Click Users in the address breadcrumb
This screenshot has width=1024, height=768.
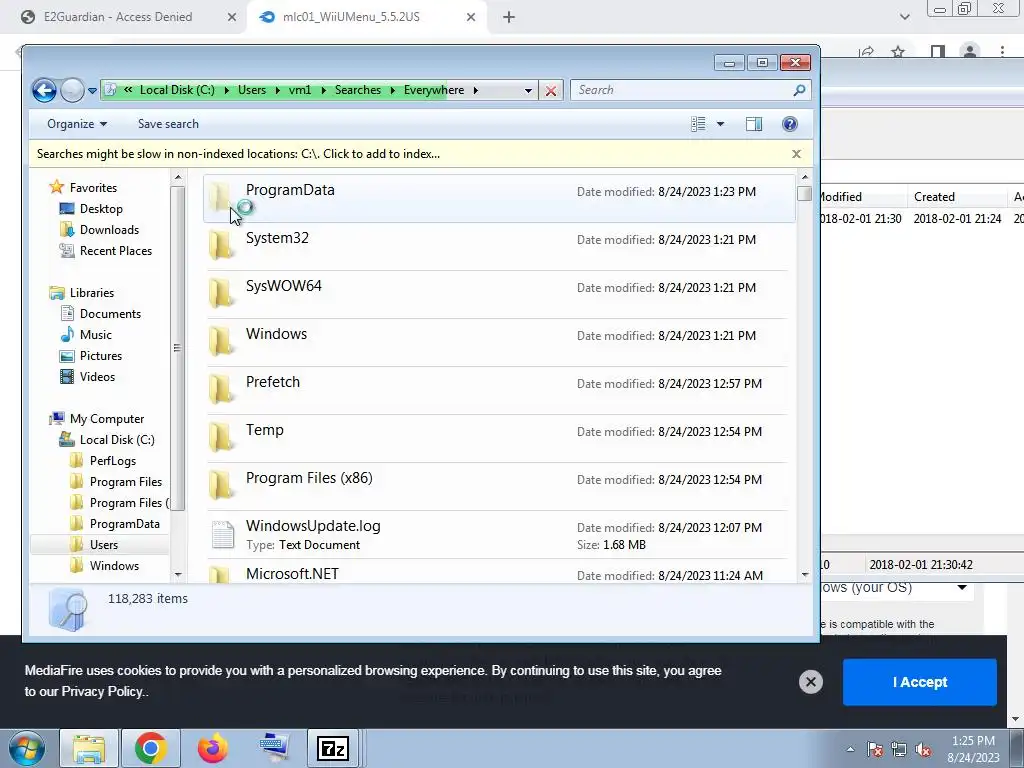coord(251,90)
